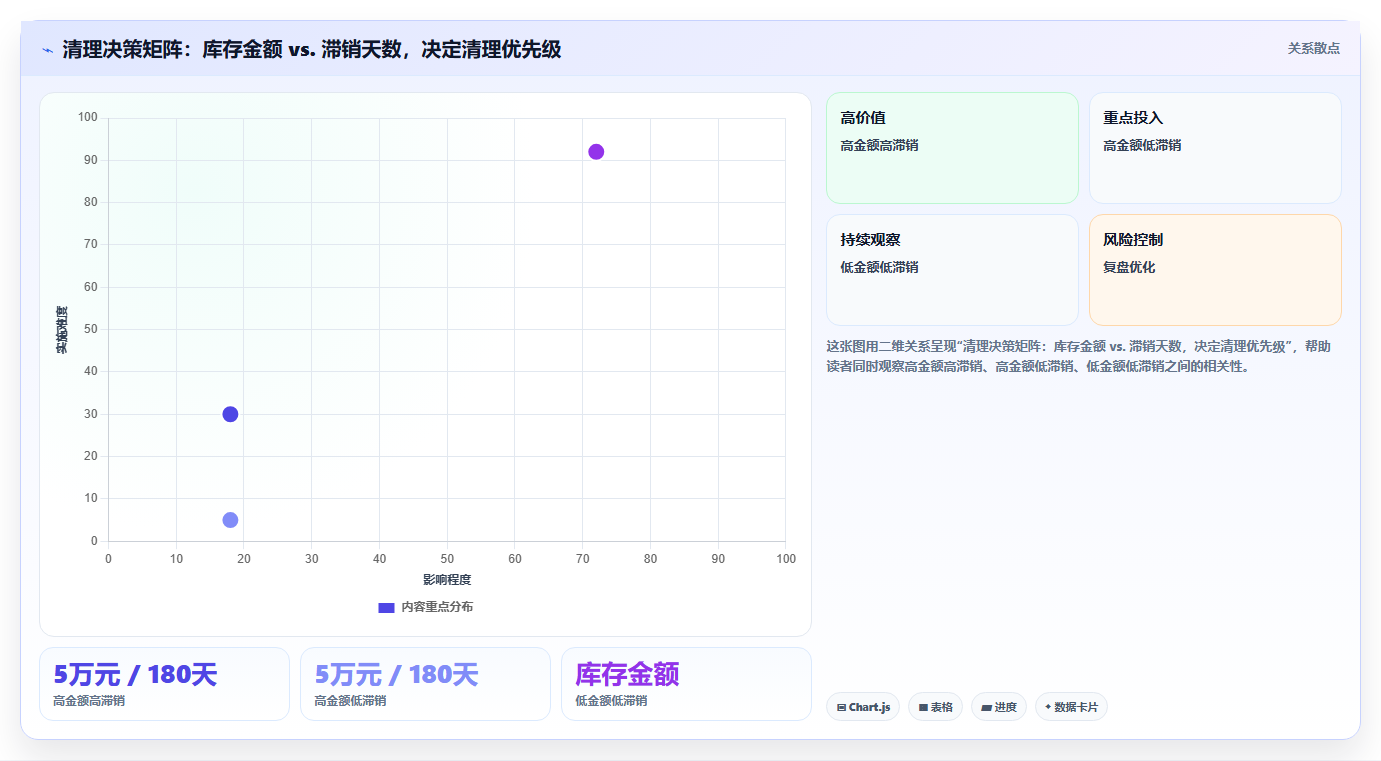Open the 重点投入 quadrant card
Viewport: 1381px width, 761px height.
[x=1215, y=148]
